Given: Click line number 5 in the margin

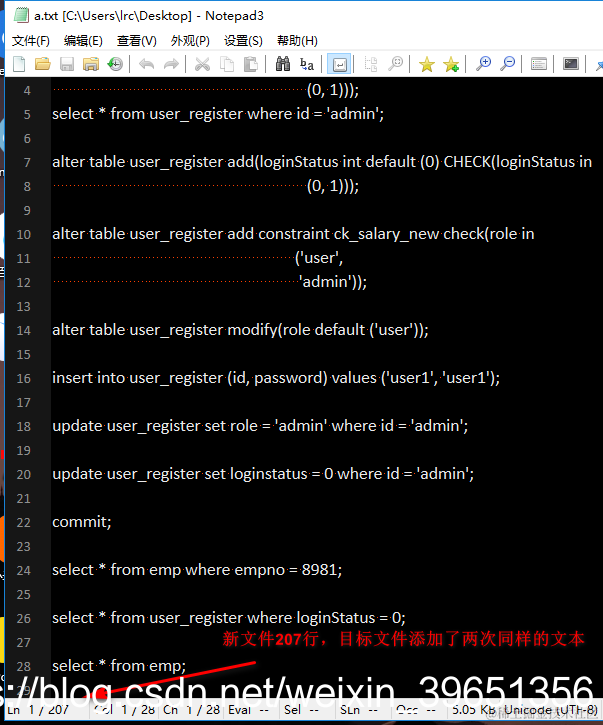Looking at the screenshot, I should click(27, 114).
